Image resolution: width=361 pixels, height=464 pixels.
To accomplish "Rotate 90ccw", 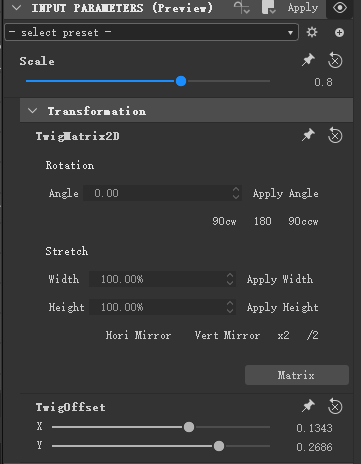I will click(x=303, y=221).
